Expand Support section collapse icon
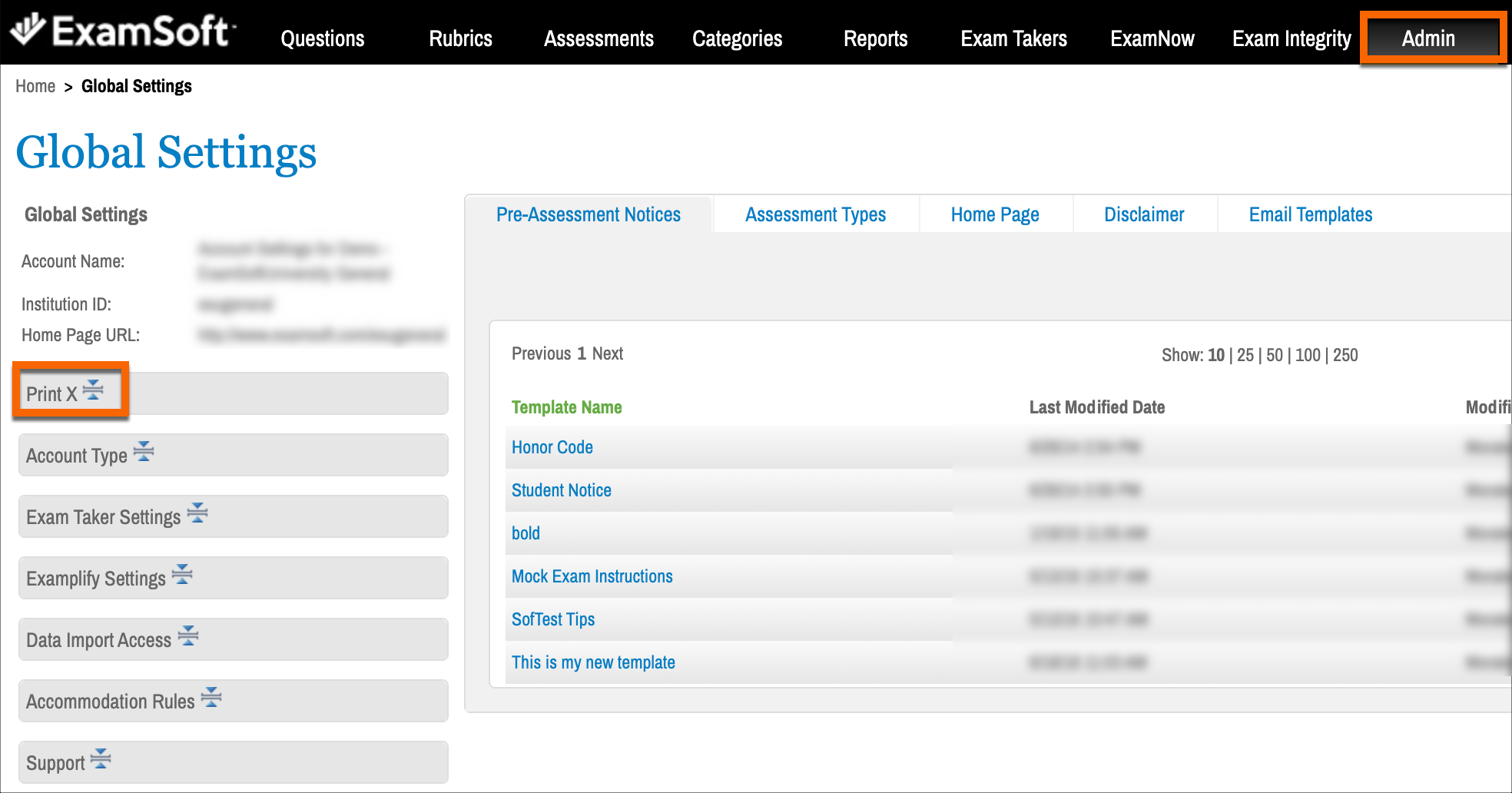The height and width of the screenshot is (793, 1512). [x=101, y=758]
